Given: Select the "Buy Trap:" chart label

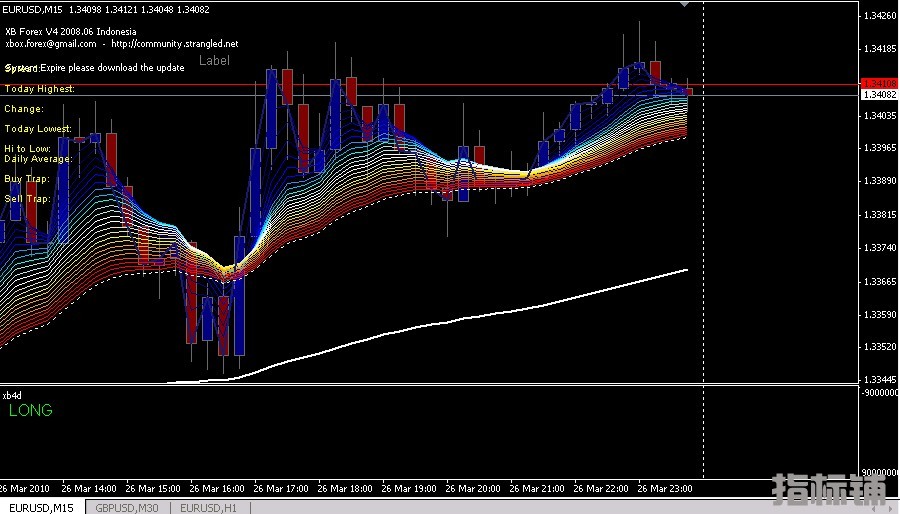Looking at the screenshot, I should (27, 178).
